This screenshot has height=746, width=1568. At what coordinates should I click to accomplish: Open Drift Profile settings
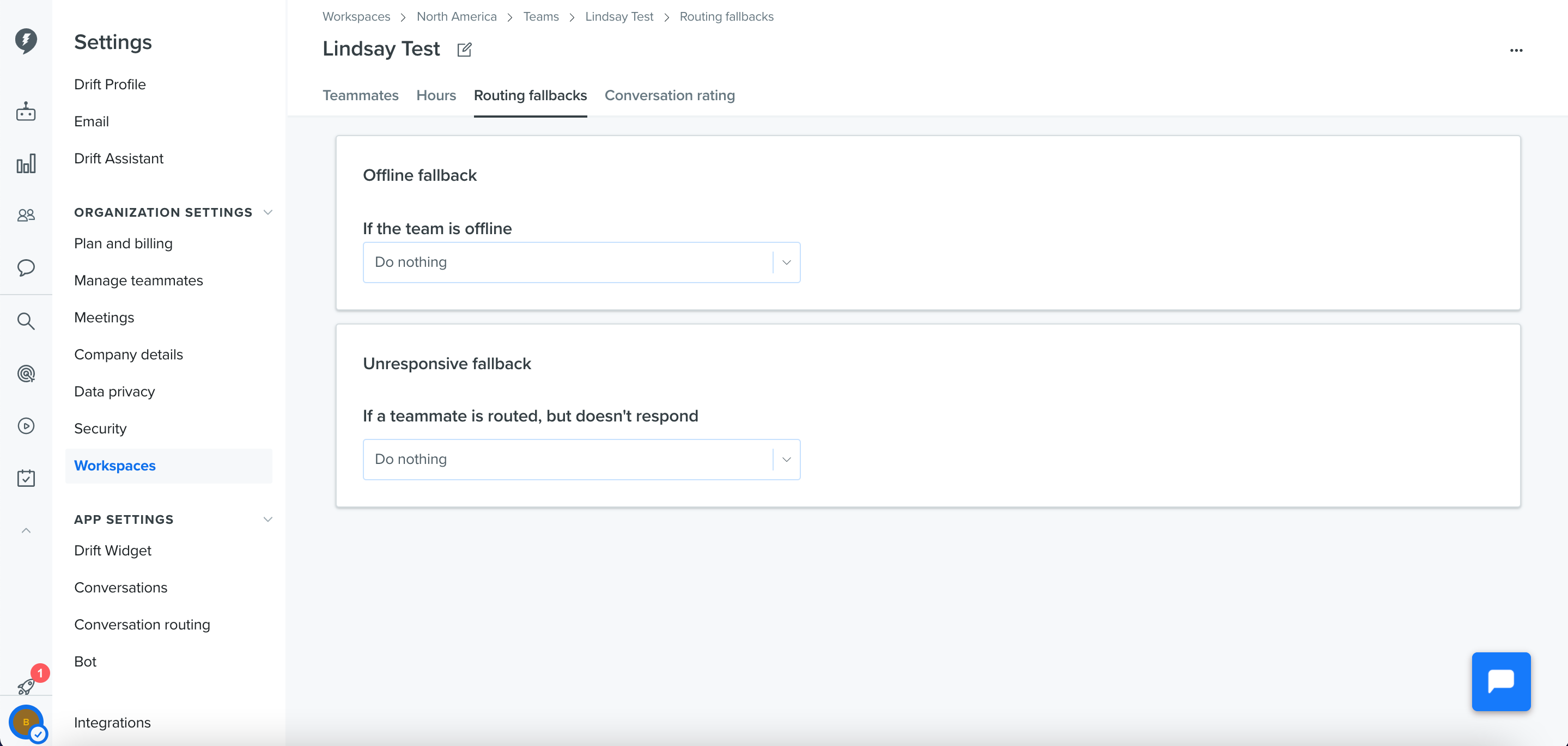click(110, 84)
